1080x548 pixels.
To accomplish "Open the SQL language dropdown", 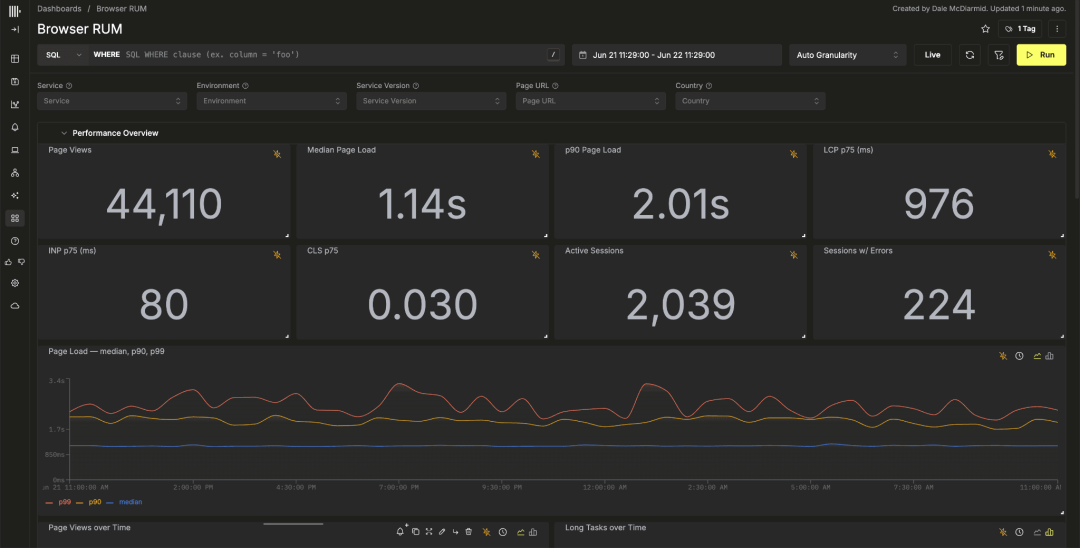I will click(x=63, y=54).
